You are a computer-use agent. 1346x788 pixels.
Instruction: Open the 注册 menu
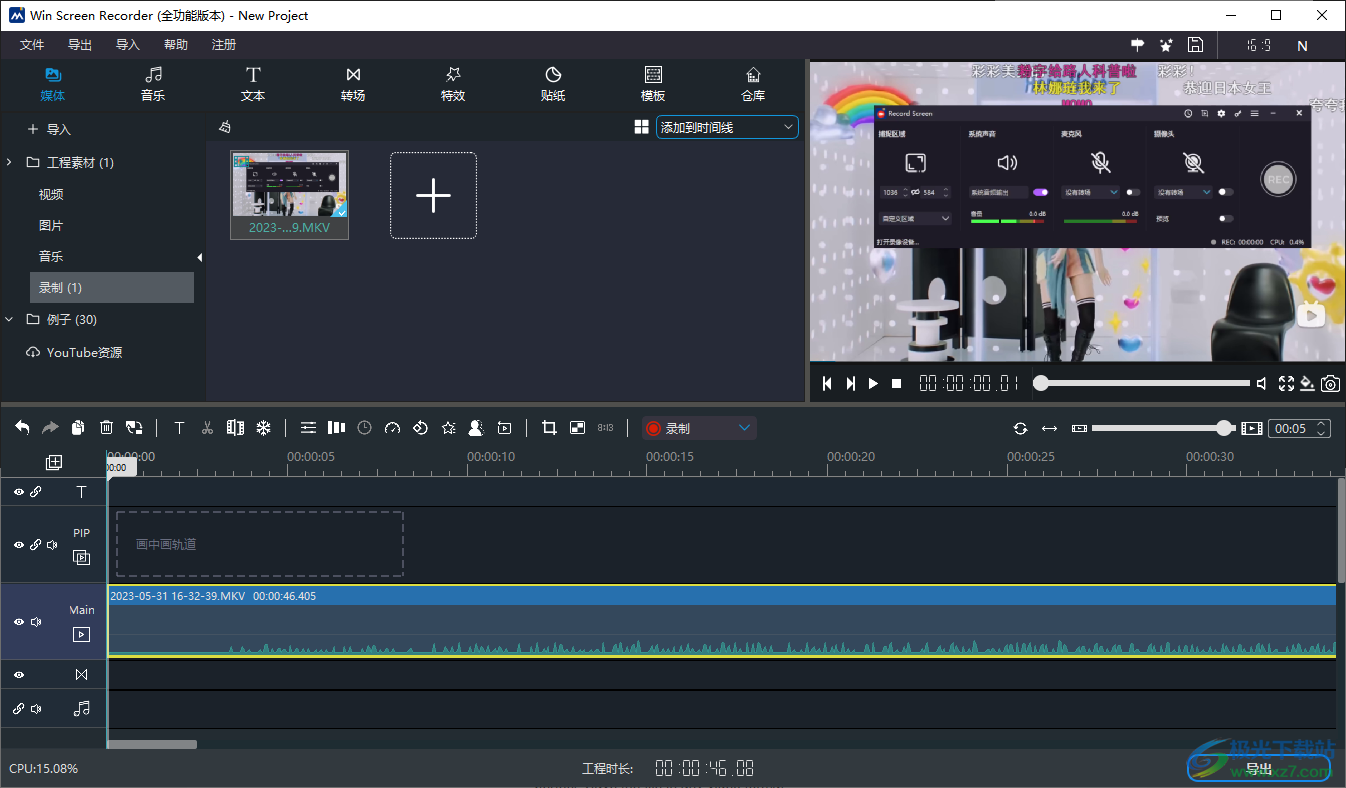(x=224, y=45)
